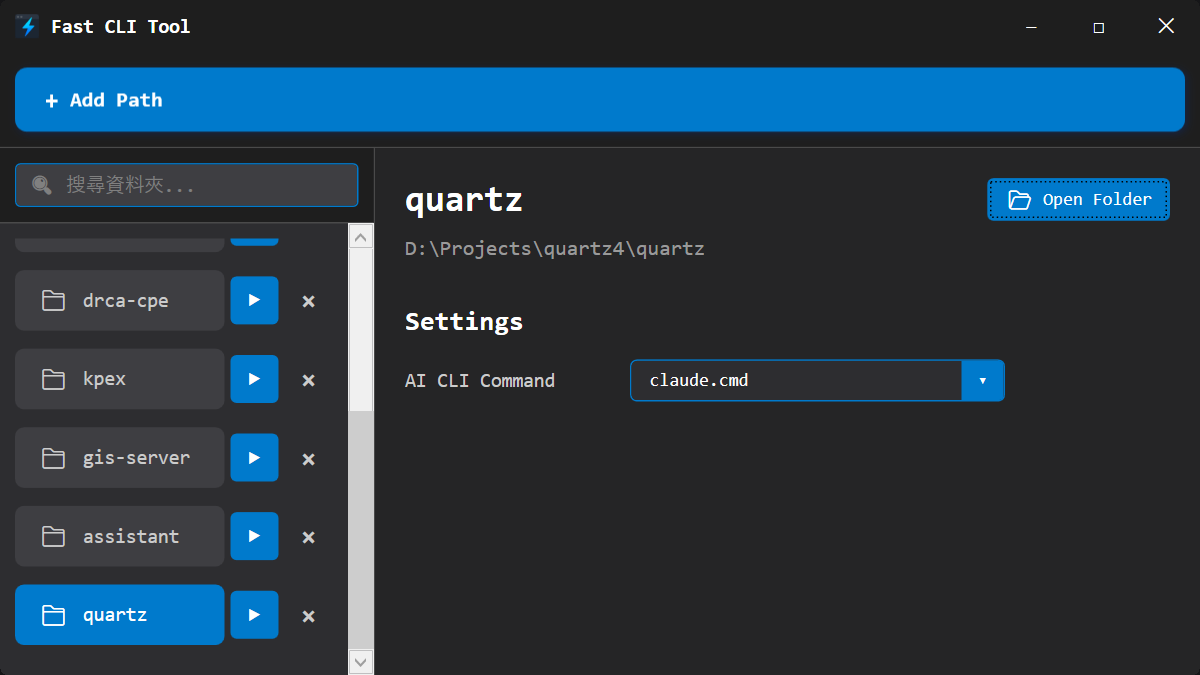Click the claude.cmd combo box

pos(795,380)
